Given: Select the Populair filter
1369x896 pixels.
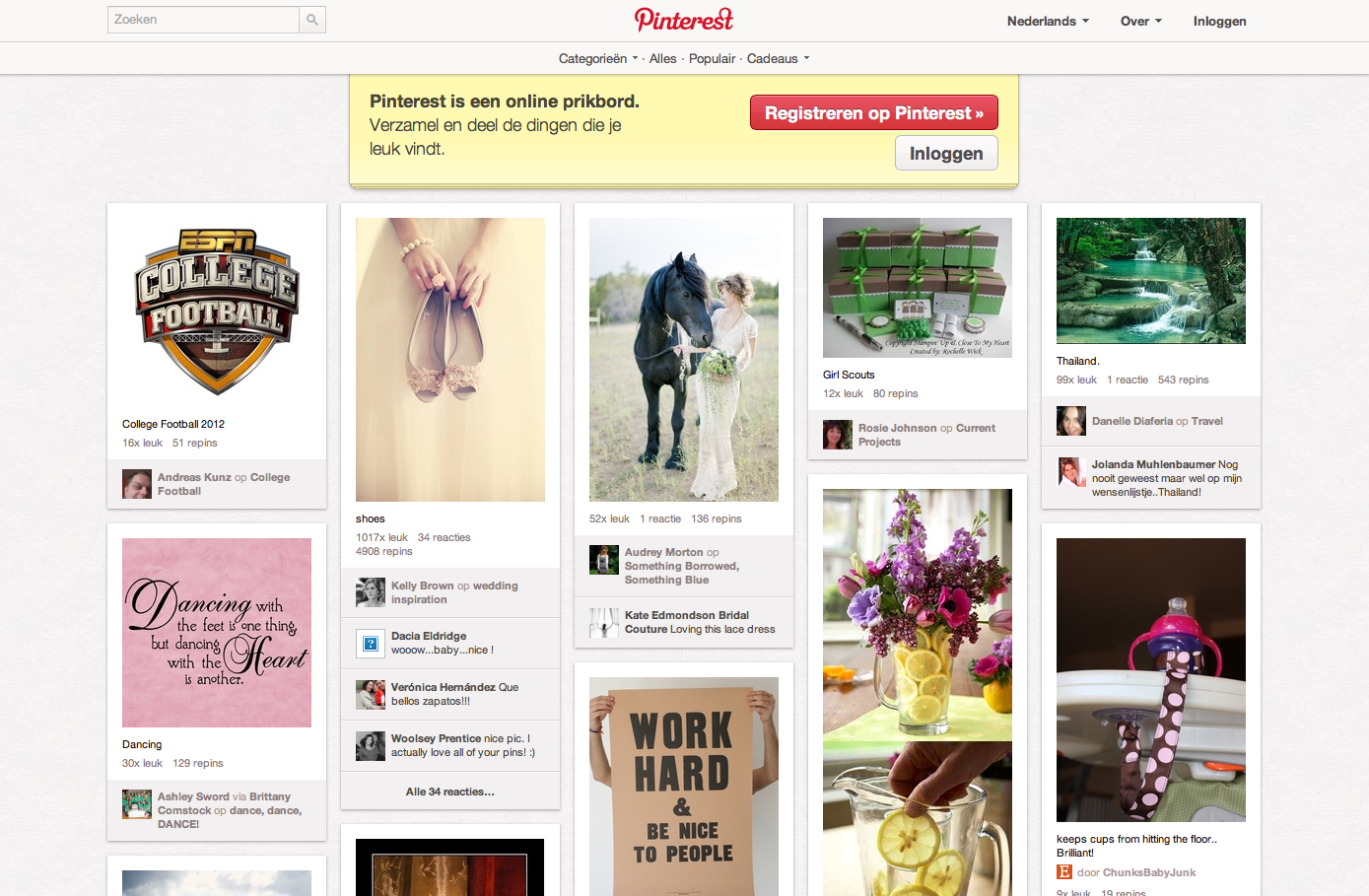Looking at the screenshot, I should (x=712, y=58).
